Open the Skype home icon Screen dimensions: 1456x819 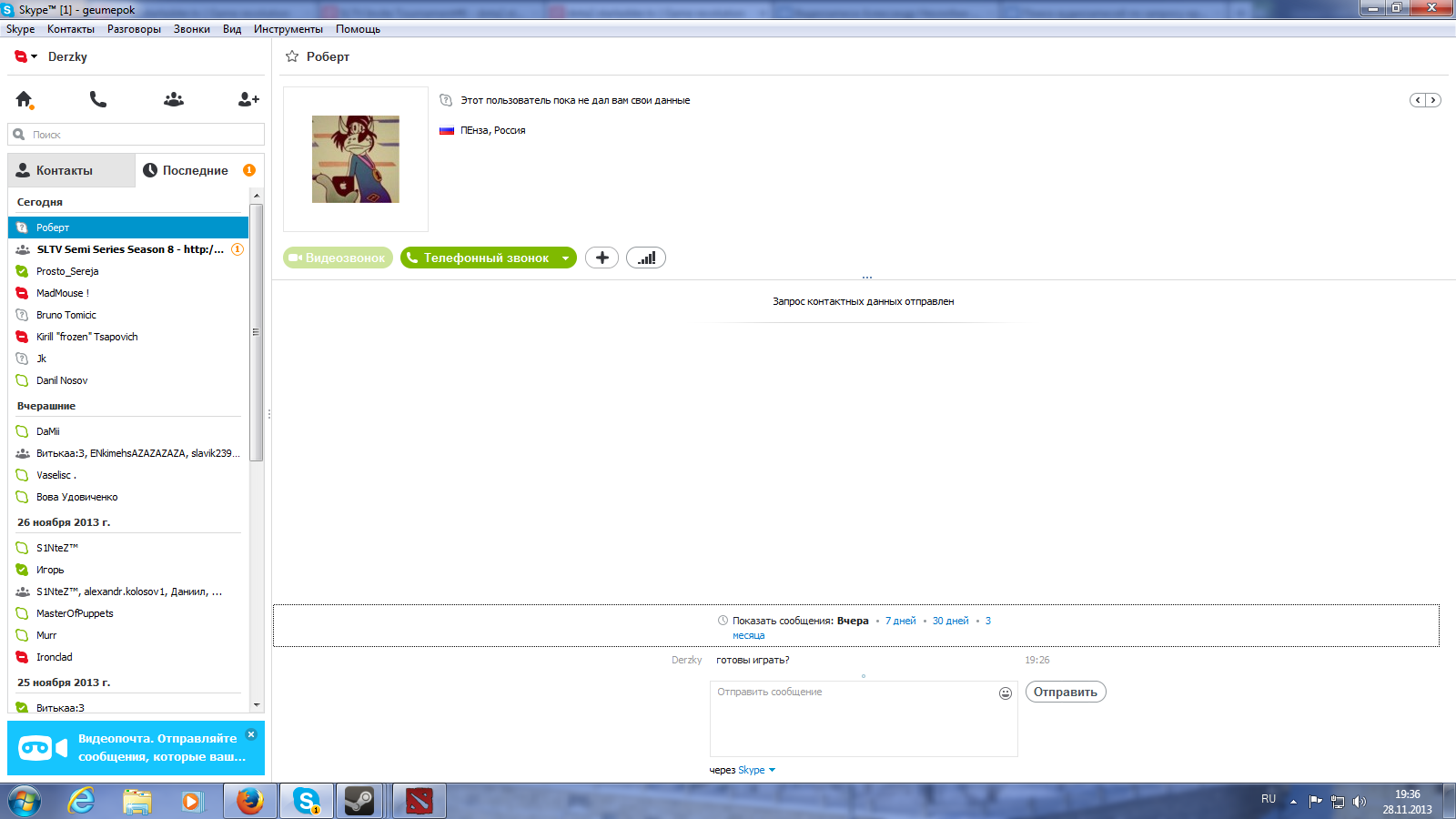[25, 99]
